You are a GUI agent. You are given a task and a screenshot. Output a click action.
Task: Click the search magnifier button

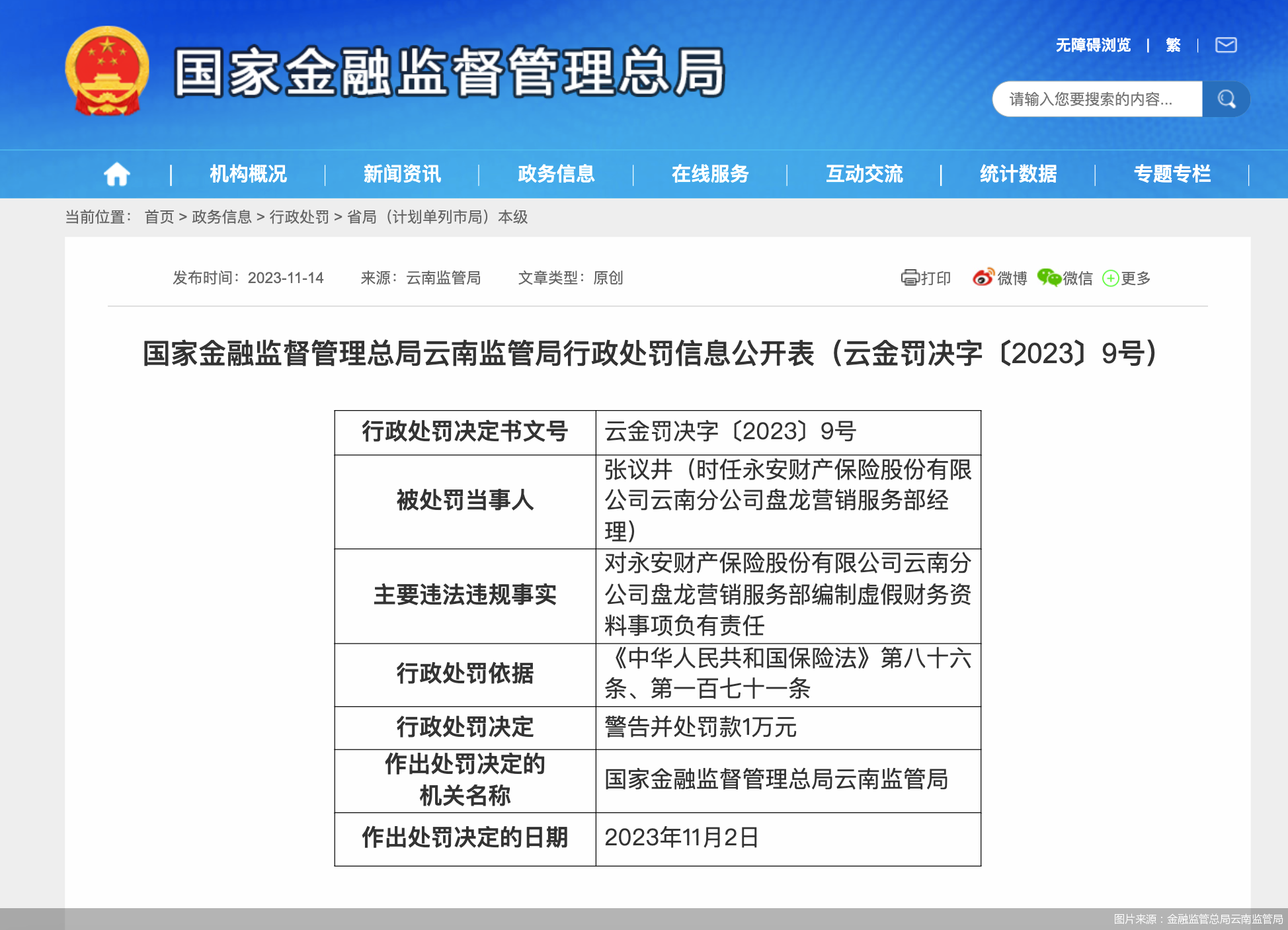(1227, 99)
